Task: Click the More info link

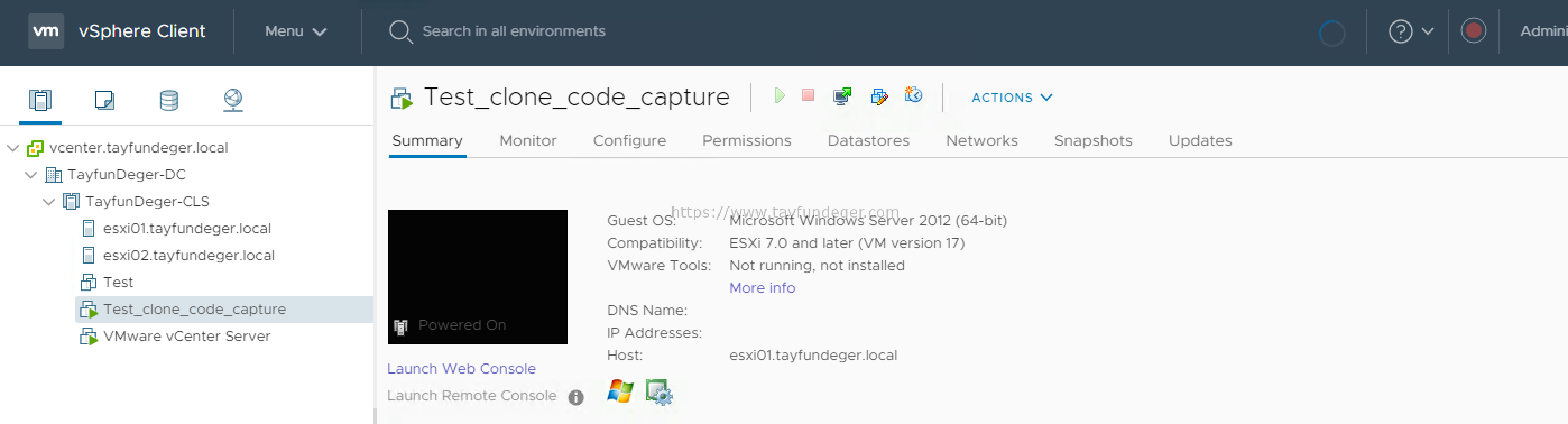Action: (762, 288)
